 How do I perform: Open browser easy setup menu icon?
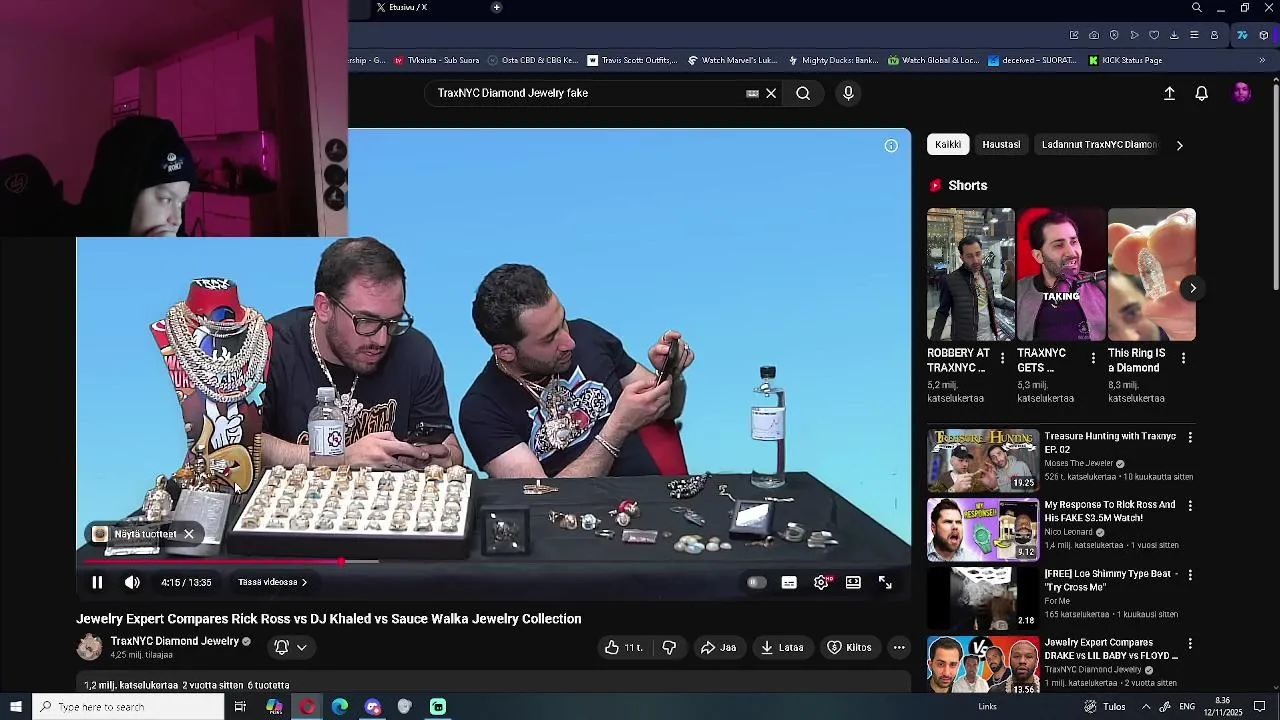[1194, 35]
